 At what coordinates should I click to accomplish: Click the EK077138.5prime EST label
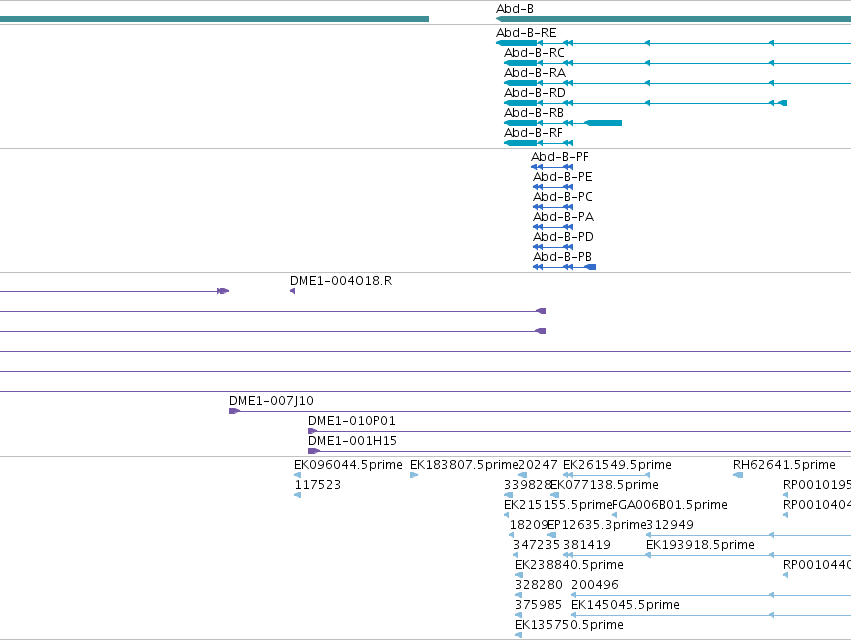pos(605,485)
